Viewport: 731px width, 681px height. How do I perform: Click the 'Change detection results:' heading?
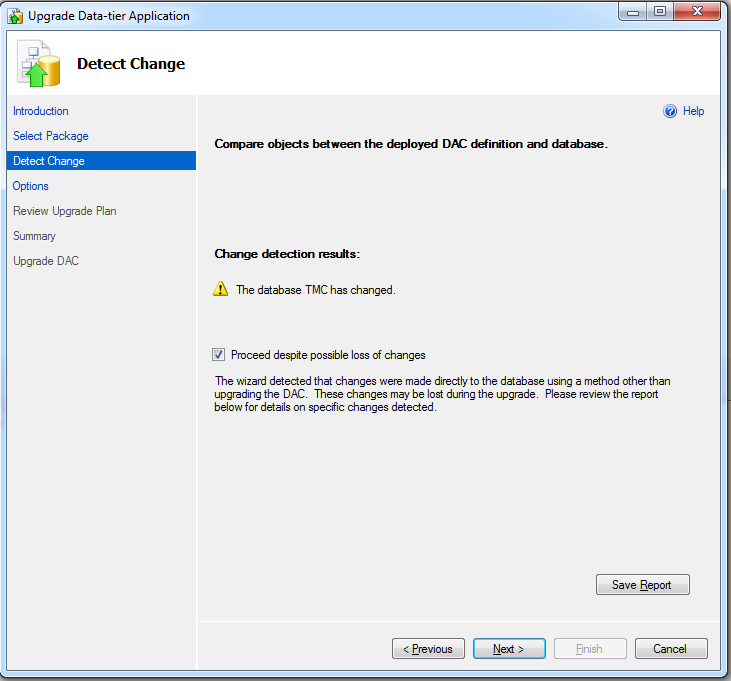(x=287, y=254)
